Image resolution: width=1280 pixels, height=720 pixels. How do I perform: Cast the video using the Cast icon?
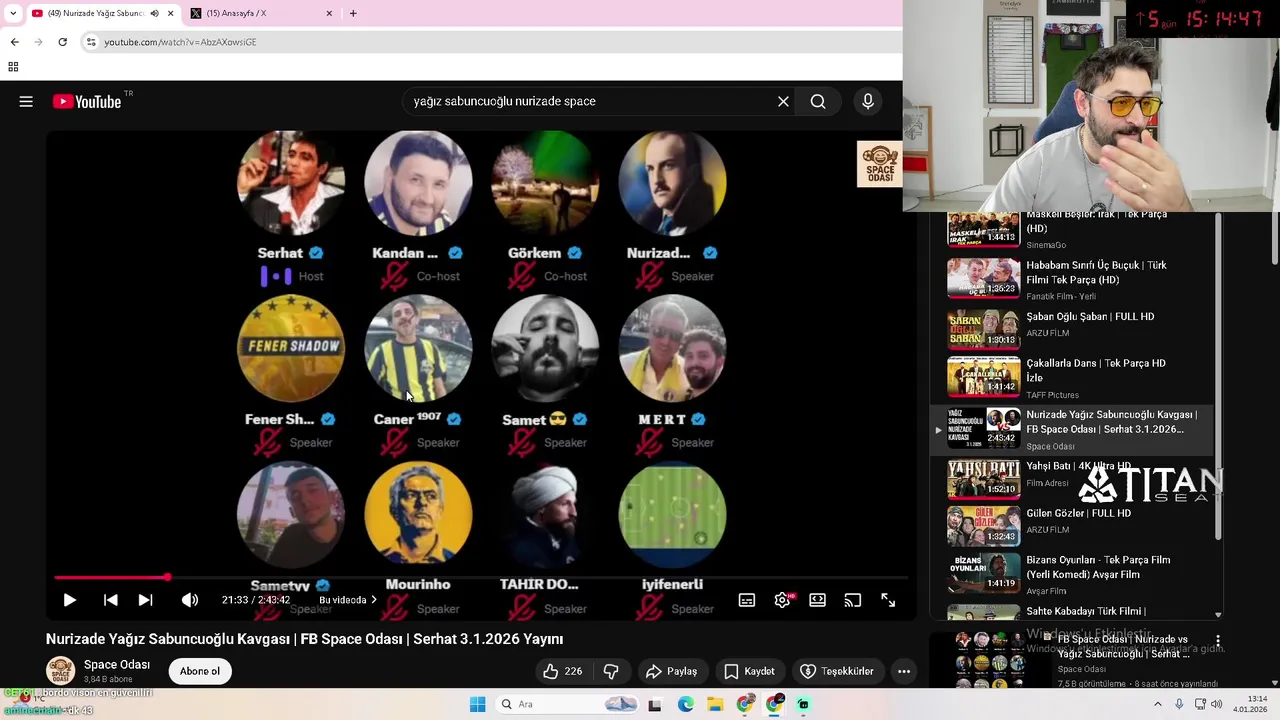853,600
